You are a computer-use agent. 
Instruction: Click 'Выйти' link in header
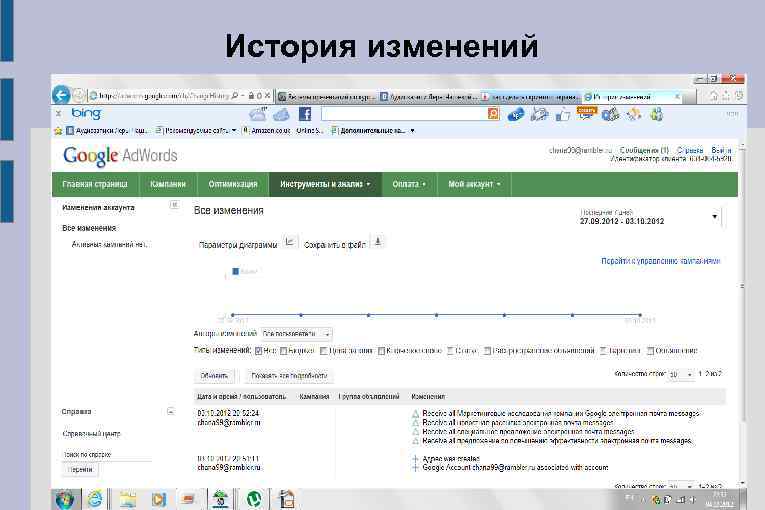(x=721, y=150)
